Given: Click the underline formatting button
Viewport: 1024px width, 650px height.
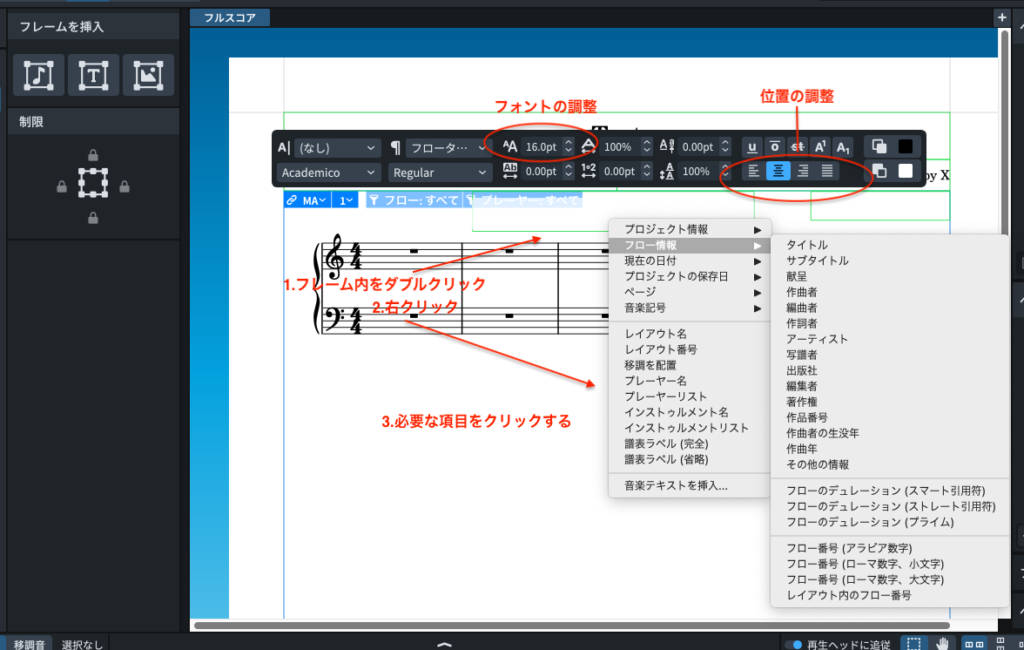Looking at the screenshot, I should click(752, 147).
